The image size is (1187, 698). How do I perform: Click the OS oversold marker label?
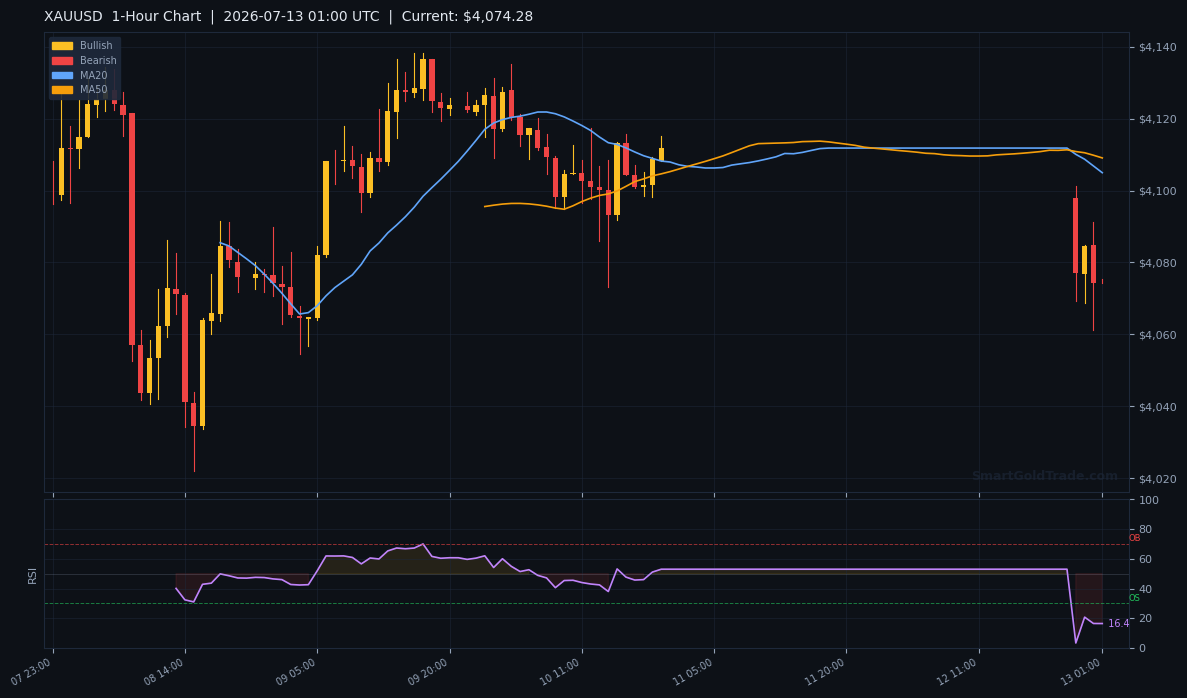pyautogui.click(x=1134, y=598)
